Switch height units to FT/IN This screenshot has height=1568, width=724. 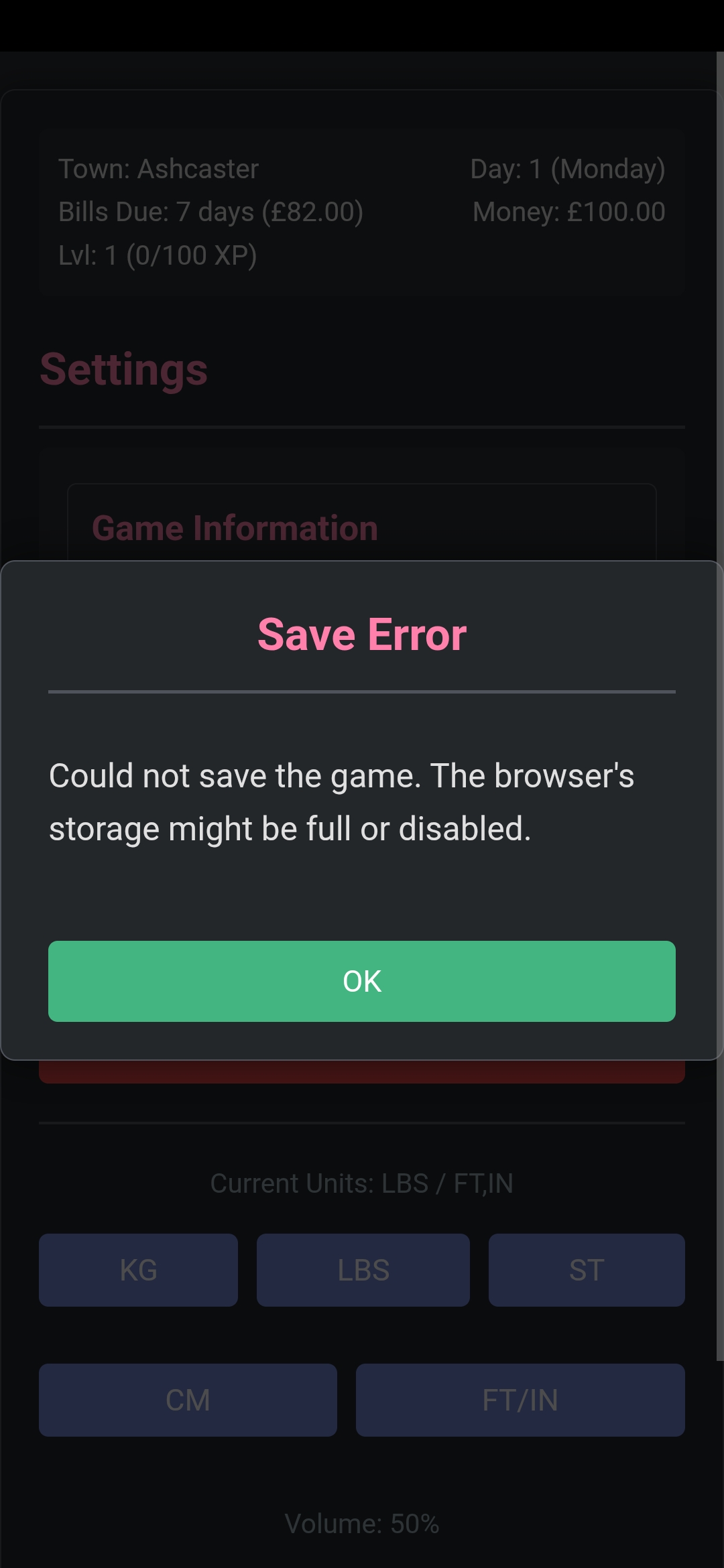[520, 1400]
